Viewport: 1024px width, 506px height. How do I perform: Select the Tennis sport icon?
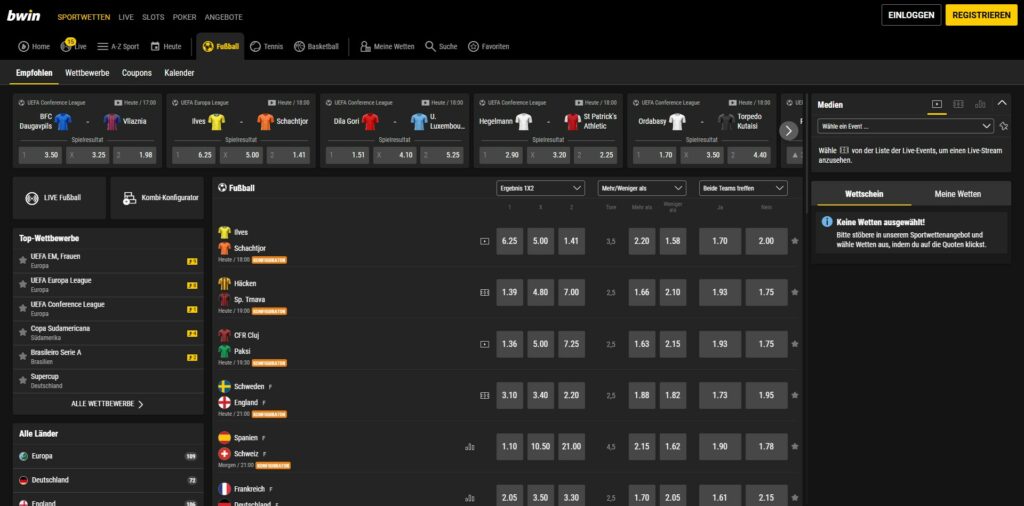click(x=266, y=46)
